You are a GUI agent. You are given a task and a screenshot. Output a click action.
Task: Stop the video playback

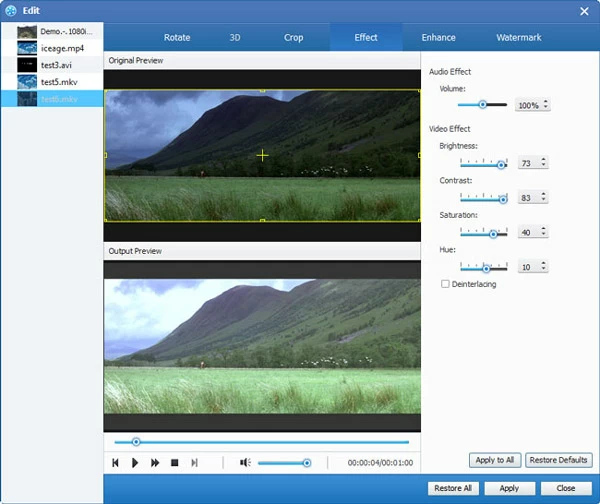click(174, 463)
